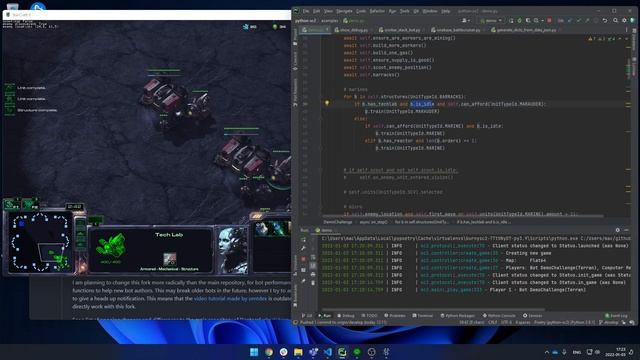This screenshot has width=640, height=360.
Task: Open the Code menu in PyCharm
Action: tap(361, 11)
